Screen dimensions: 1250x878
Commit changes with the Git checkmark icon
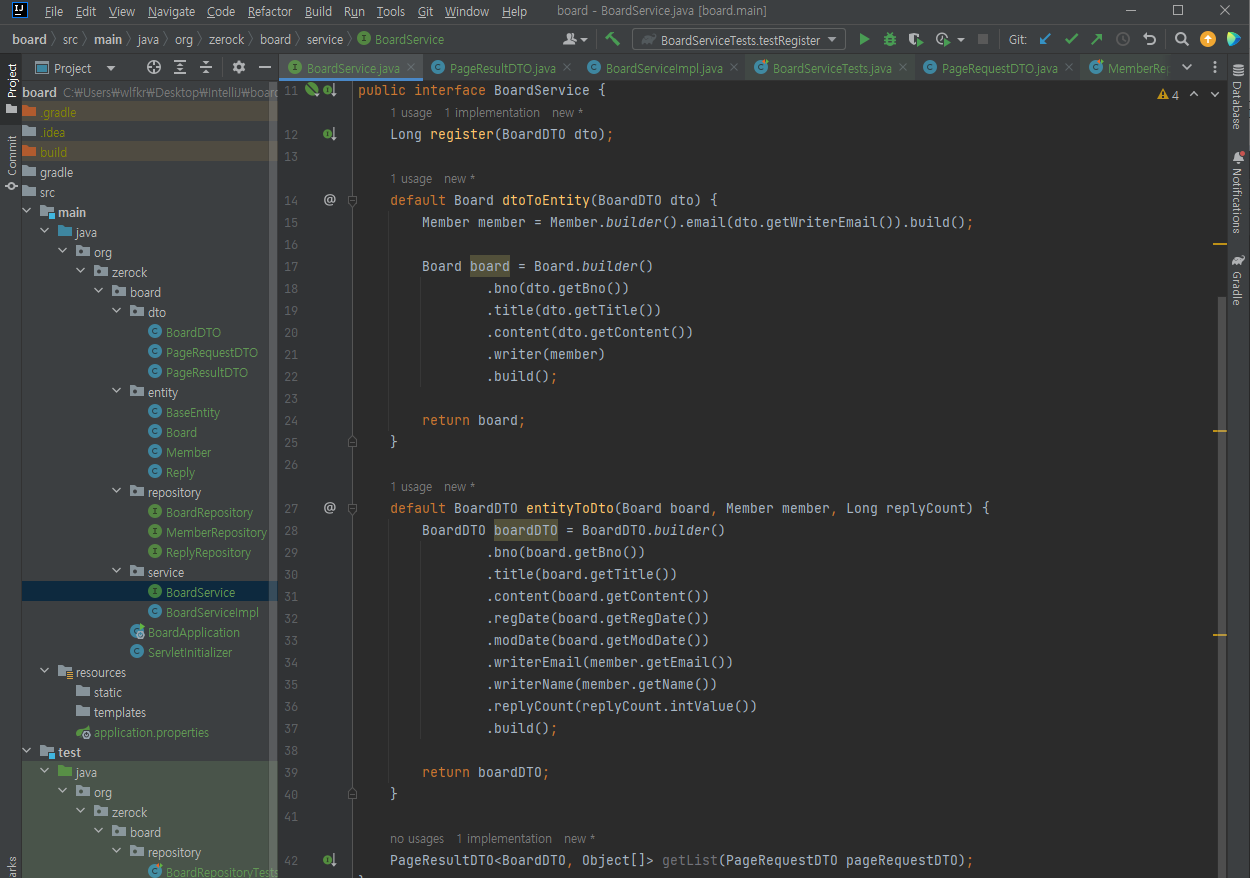tap(1071, 40)
